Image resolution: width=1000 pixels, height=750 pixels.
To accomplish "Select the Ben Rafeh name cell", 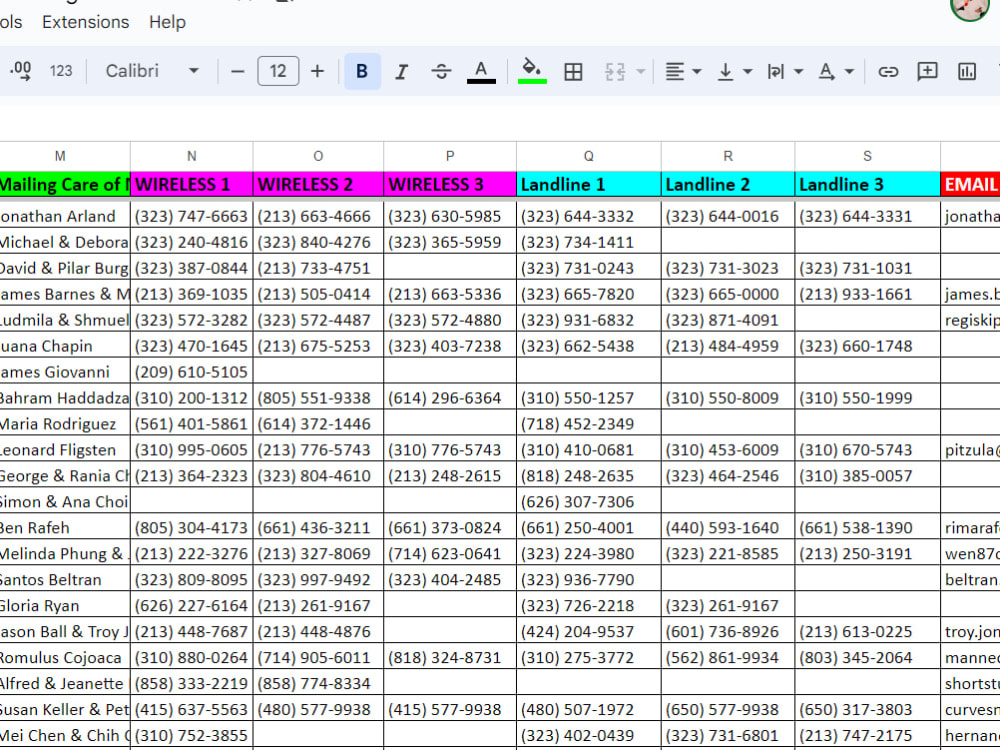I will pyautogui.click(x=64, y=528).
